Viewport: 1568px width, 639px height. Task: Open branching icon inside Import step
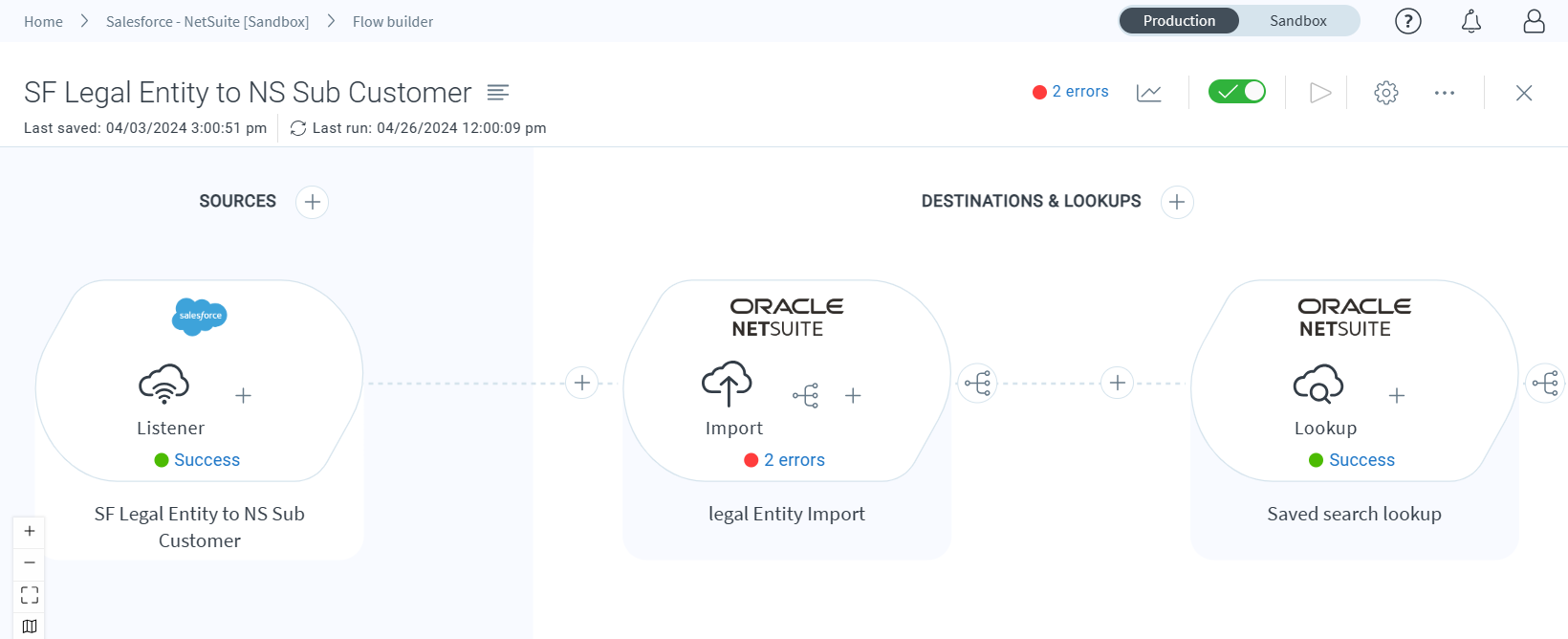point(805,396)
